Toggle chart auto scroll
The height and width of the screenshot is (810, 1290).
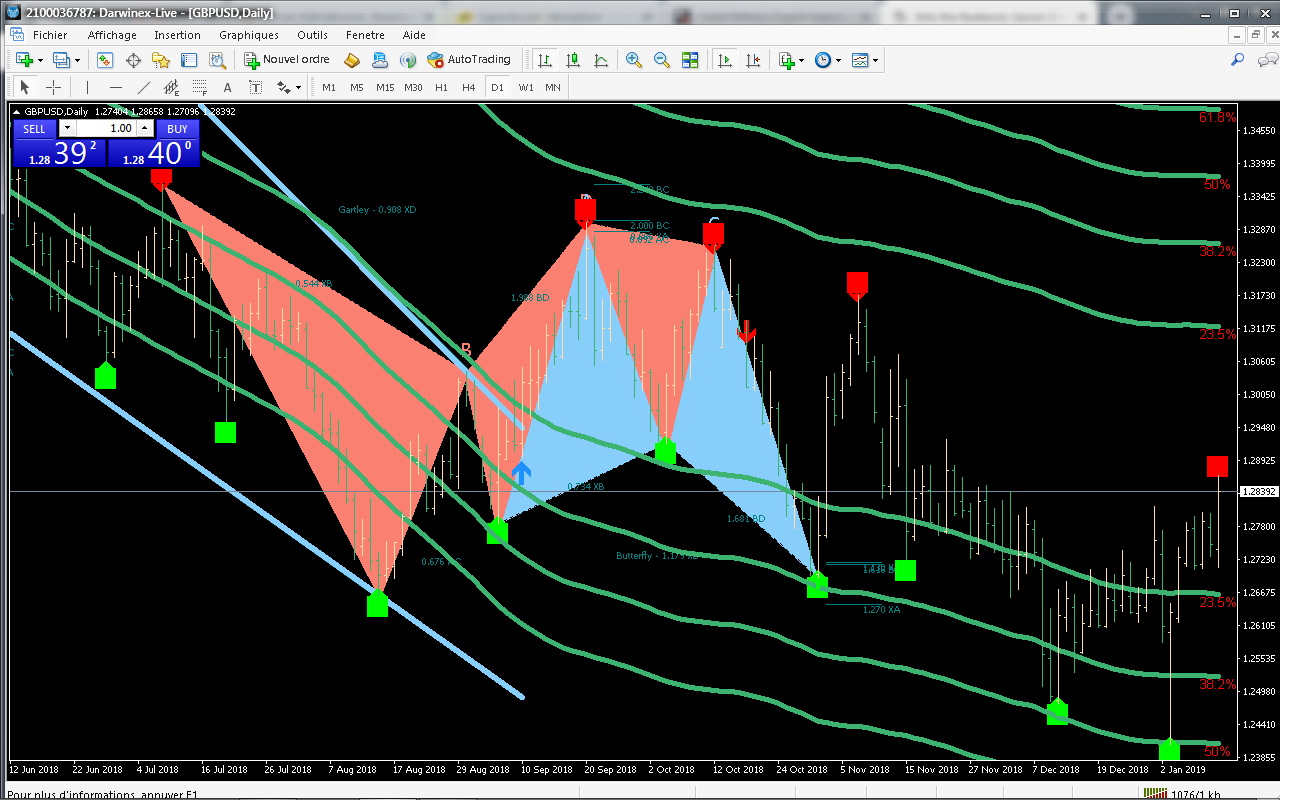point(725,60)
